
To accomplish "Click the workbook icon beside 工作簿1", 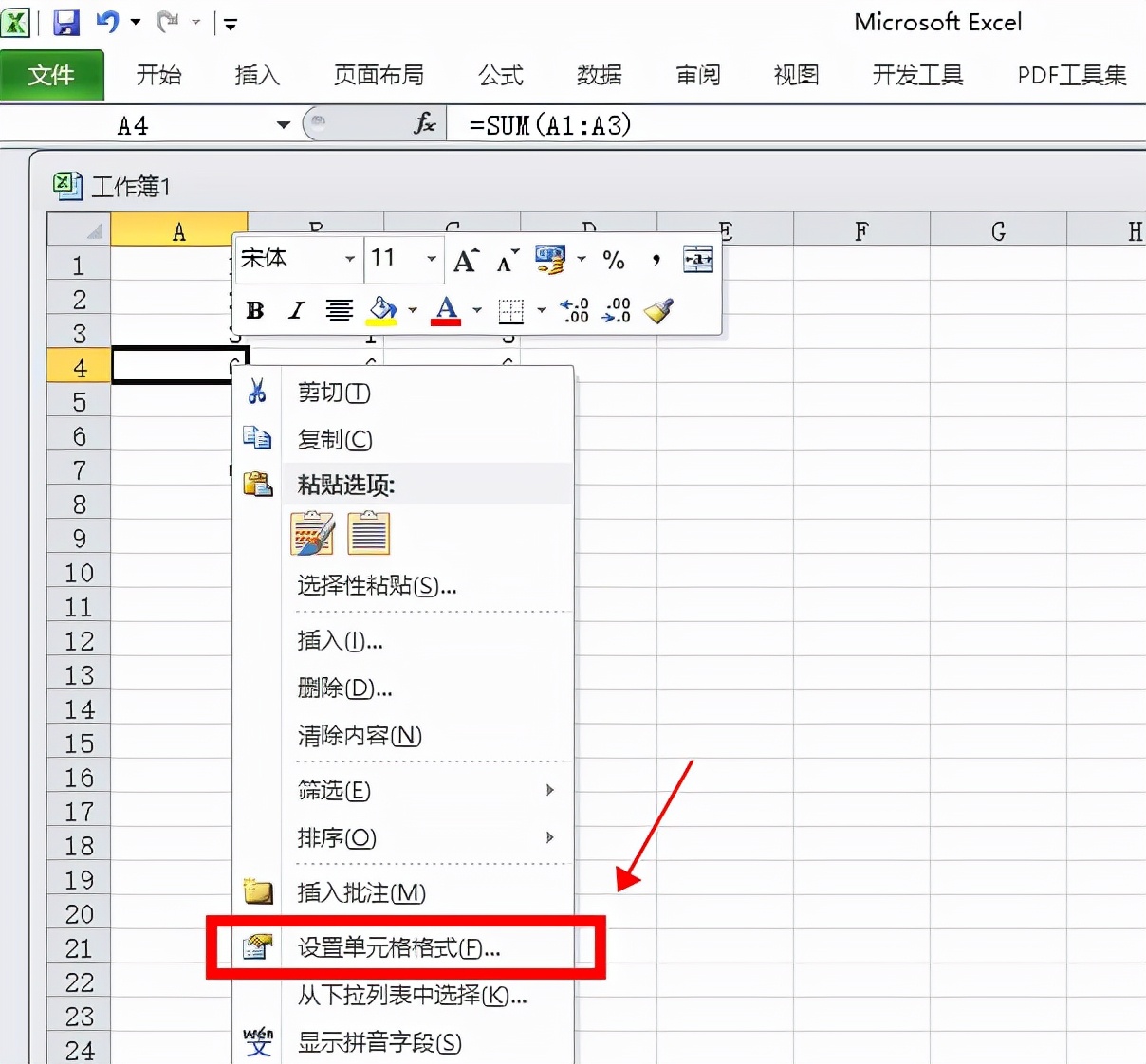I will coord(67,186).
